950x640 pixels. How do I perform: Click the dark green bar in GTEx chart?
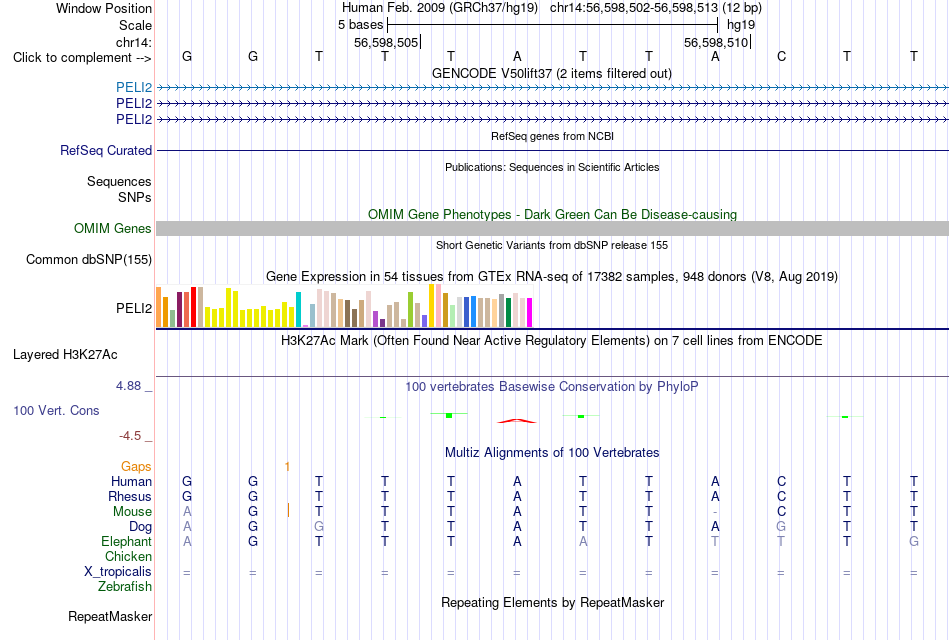coord(508,313)
